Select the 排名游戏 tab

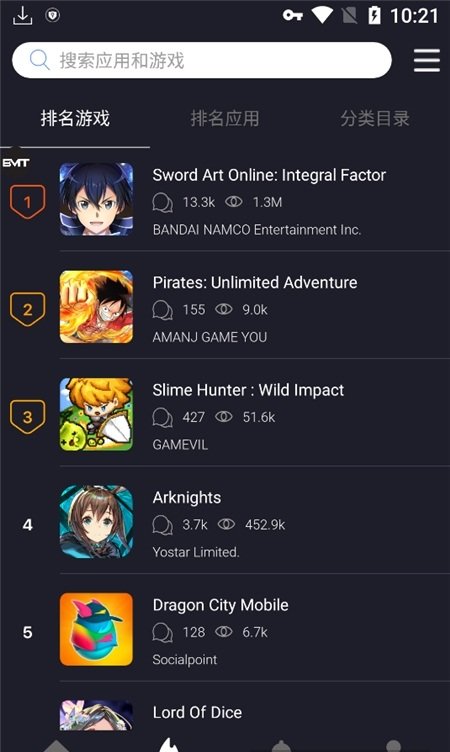(x=75, y=118)
